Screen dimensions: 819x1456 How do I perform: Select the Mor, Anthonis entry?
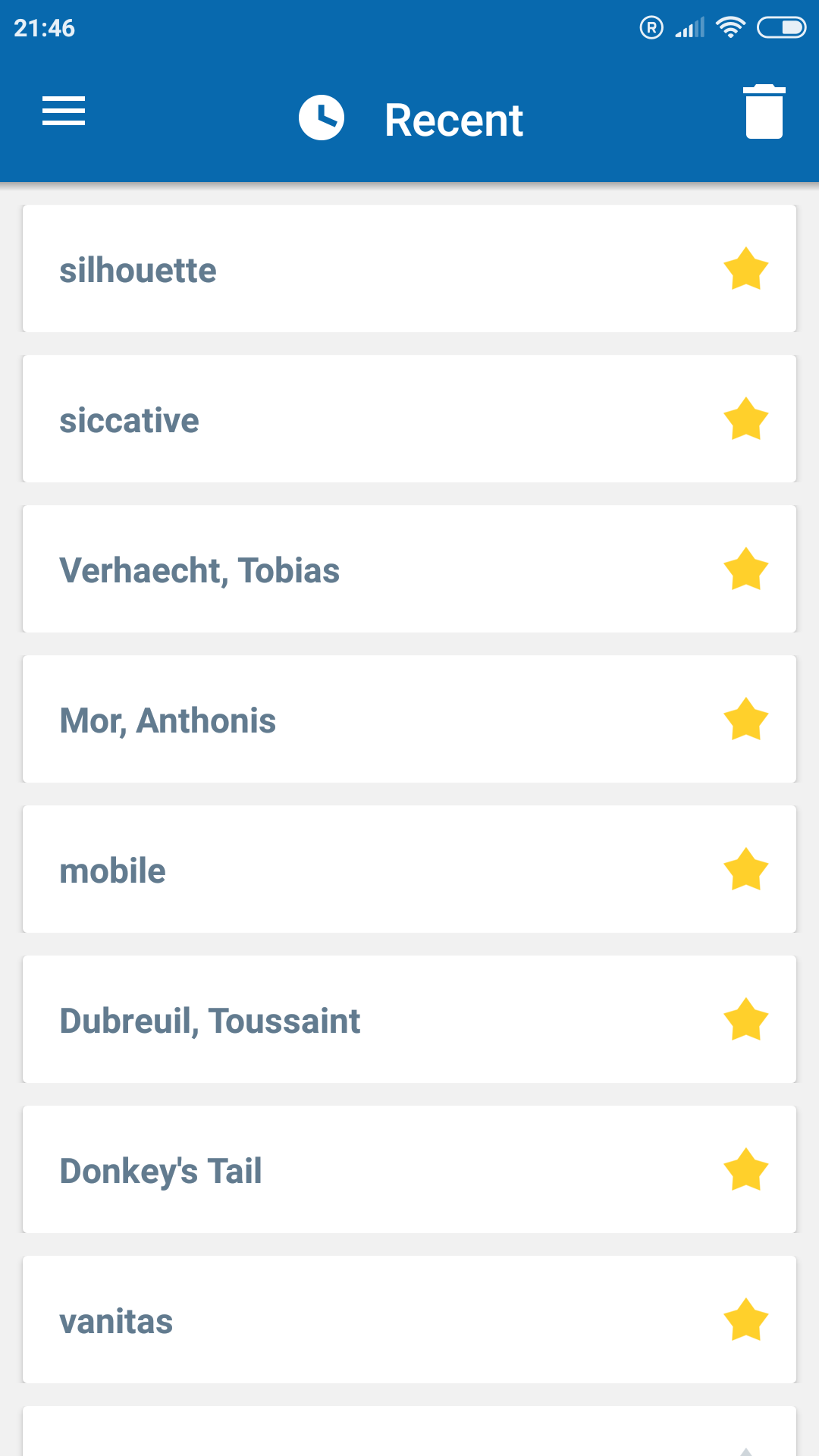tap(409, 719)
